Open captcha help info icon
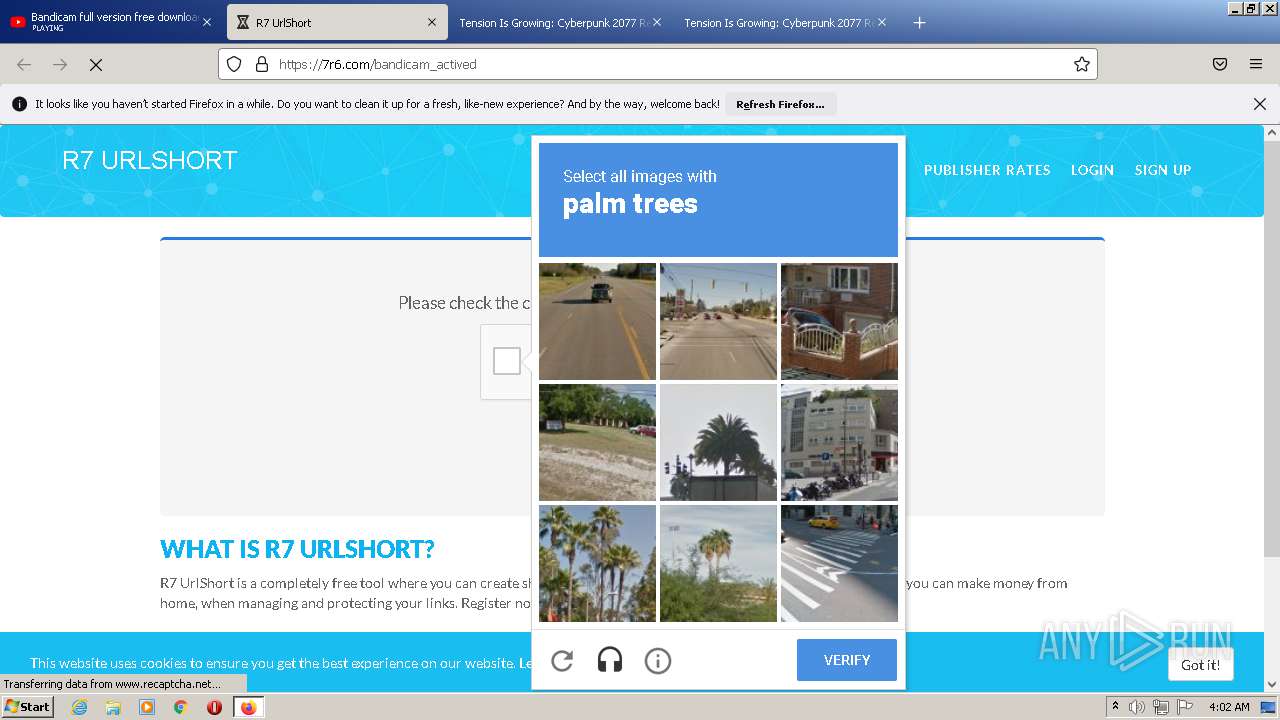This screenshot has height=720, width=1280. [x=657, y=660]
